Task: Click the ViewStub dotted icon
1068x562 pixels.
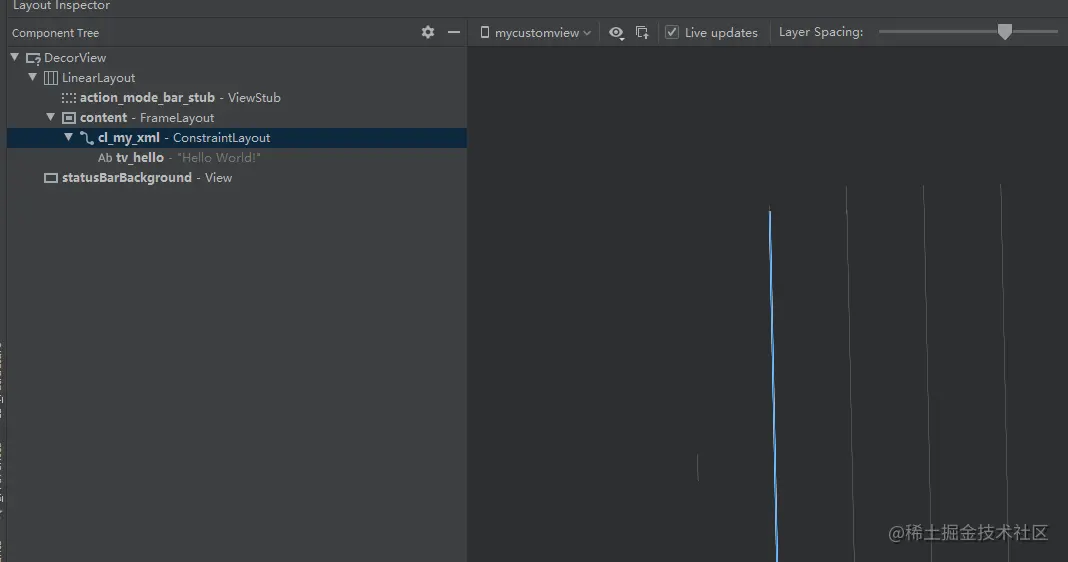Action: [x=69, y=98]
